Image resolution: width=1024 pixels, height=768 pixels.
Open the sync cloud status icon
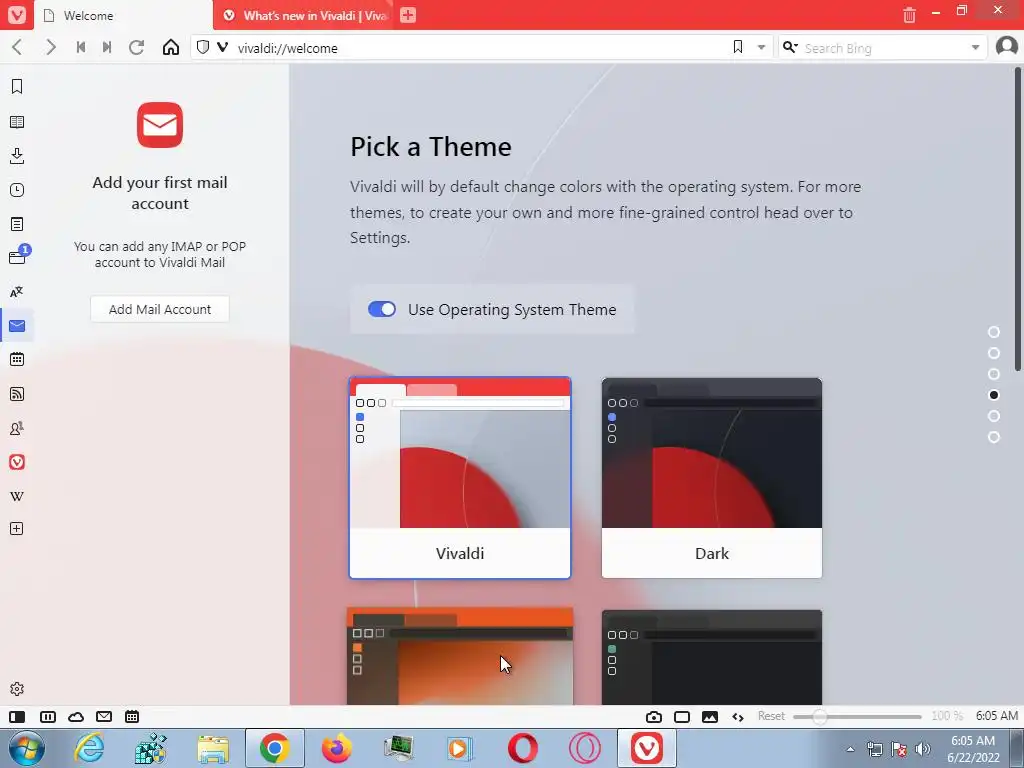[x=76, y=717]
